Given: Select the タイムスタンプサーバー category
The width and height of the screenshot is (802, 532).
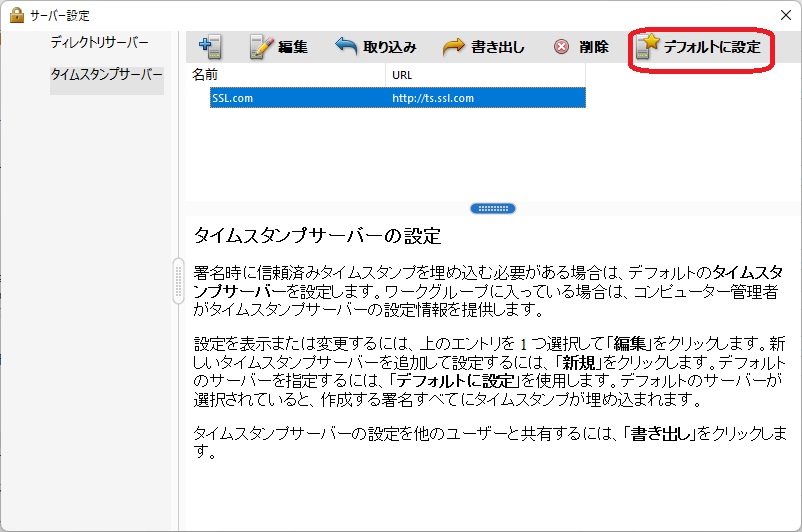Looking at the screenshot, I should tap(106, 75).
